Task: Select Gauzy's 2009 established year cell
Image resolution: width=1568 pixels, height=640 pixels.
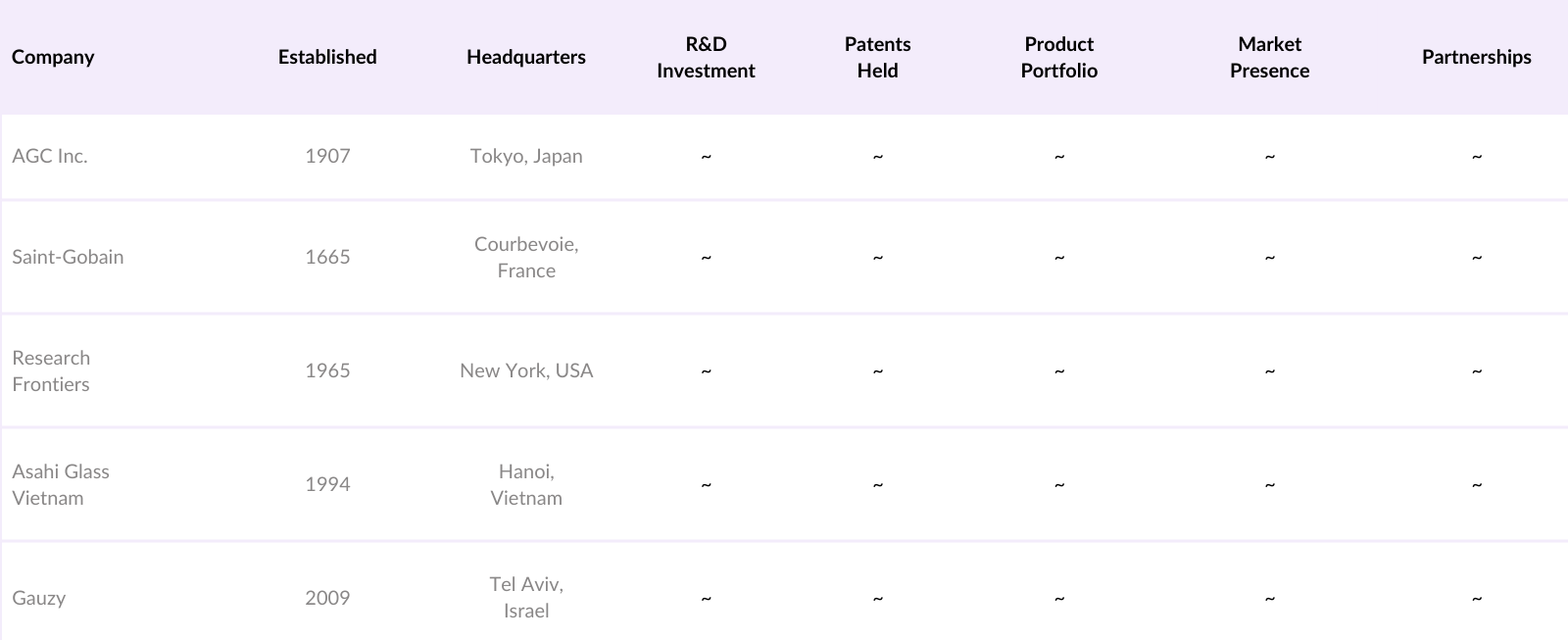Action: click(327, 598)
